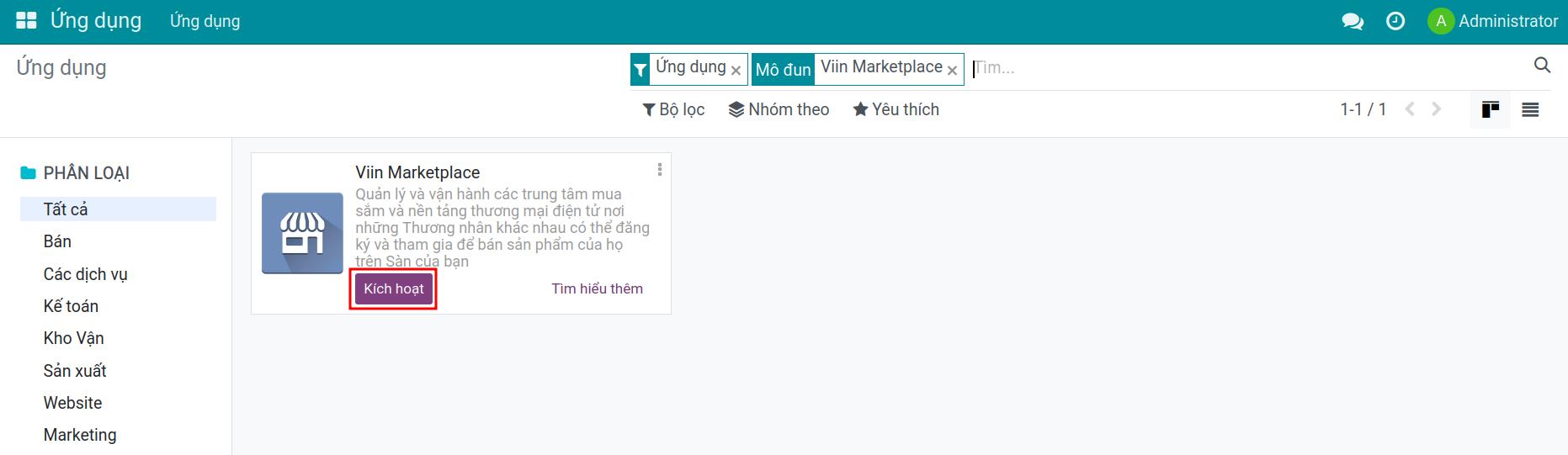Select the Website category
This screenshot has height=455, width=1568.
click(118, 403)
